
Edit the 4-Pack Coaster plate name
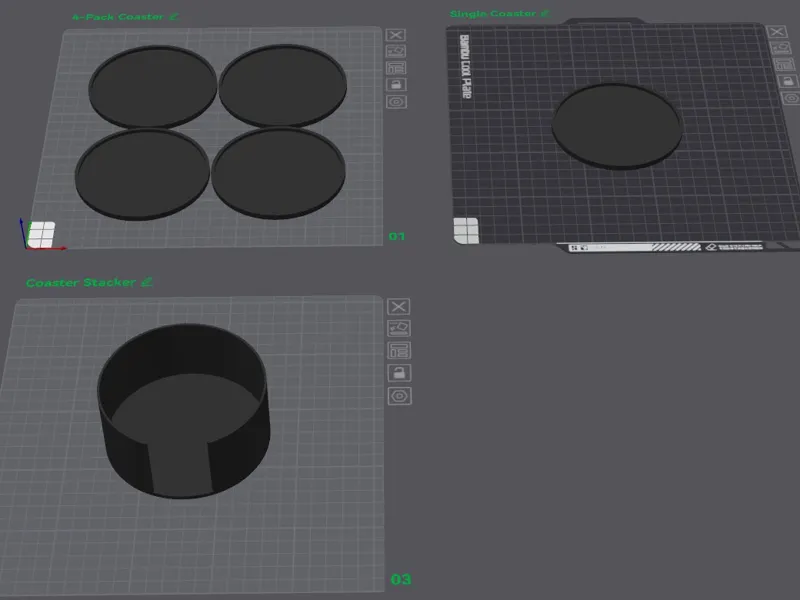(174, 16)
